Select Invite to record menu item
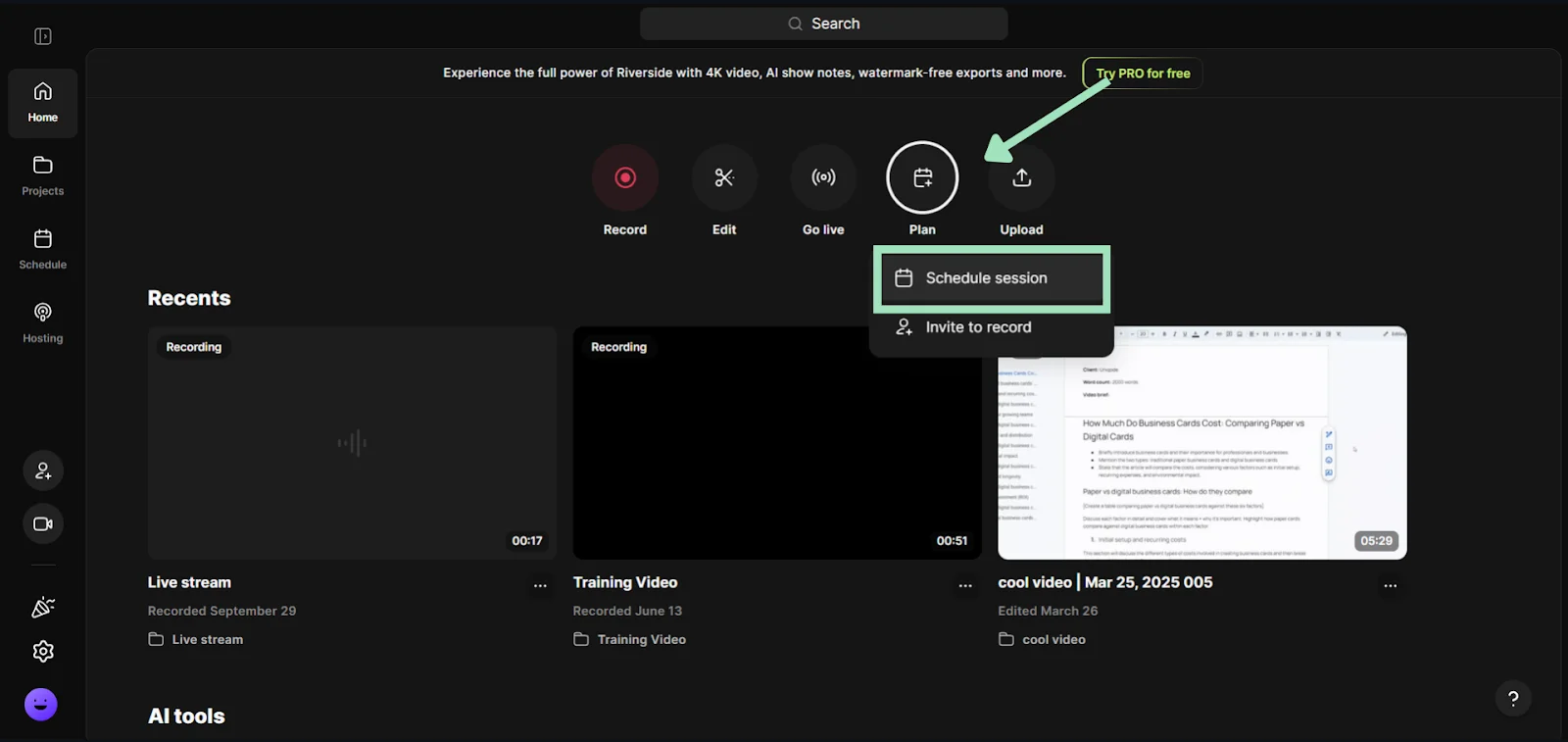 [992, 327]
